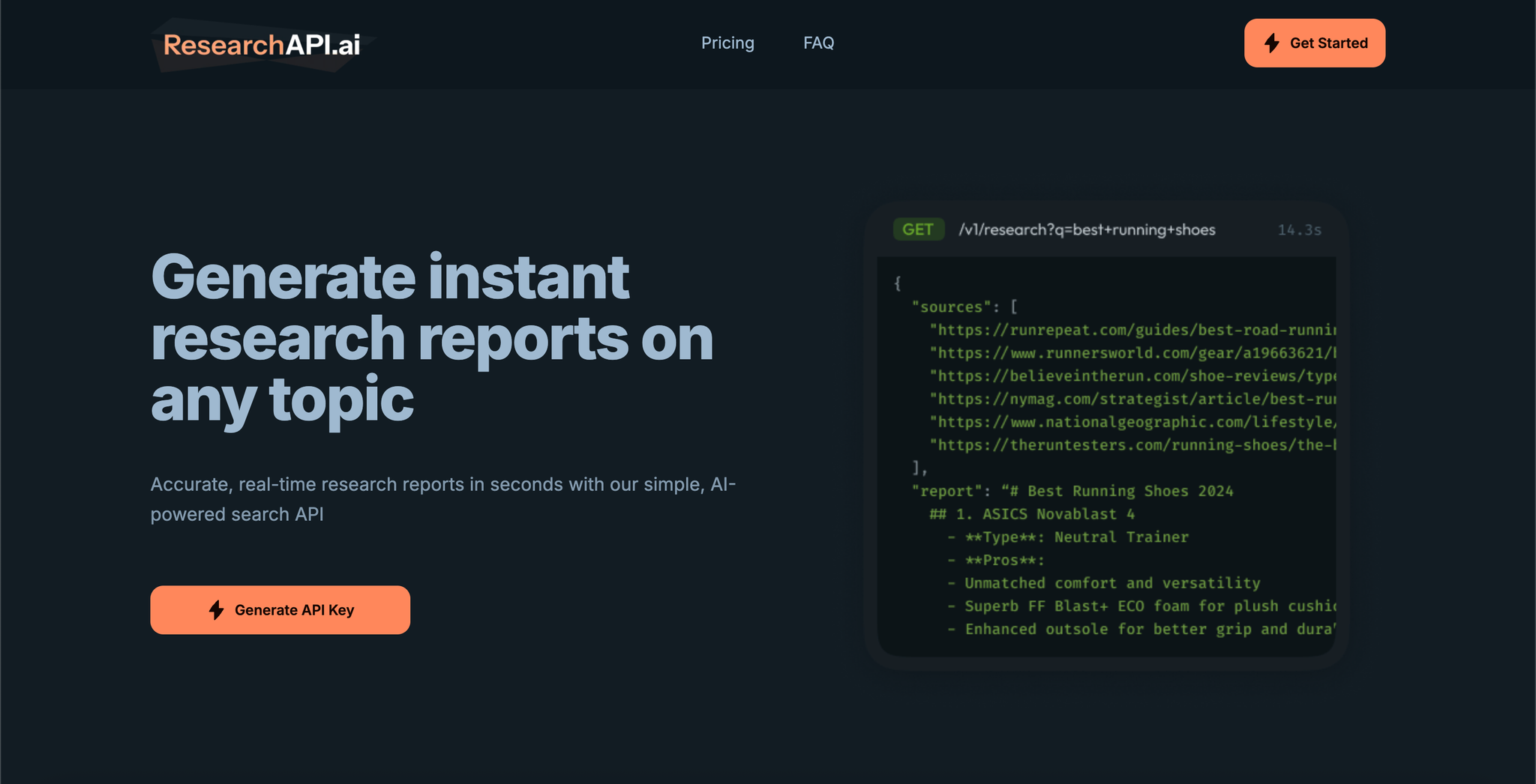Viewport: 1536px width, 784px height.
Task: Click the ResearchAPI.ai logo
Action: point(259,43)
